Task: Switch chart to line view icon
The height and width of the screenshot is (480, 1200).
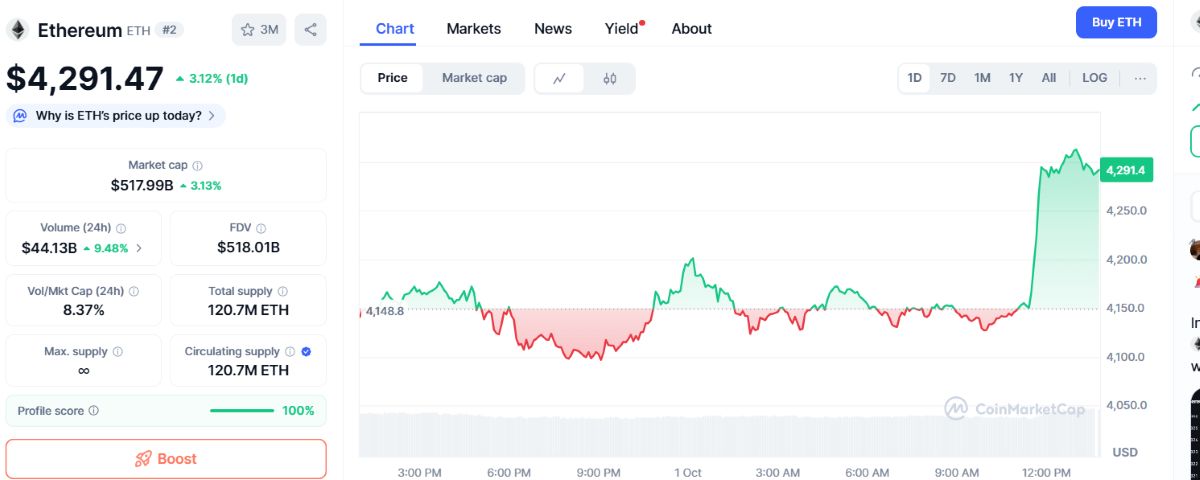Action: 560,78
